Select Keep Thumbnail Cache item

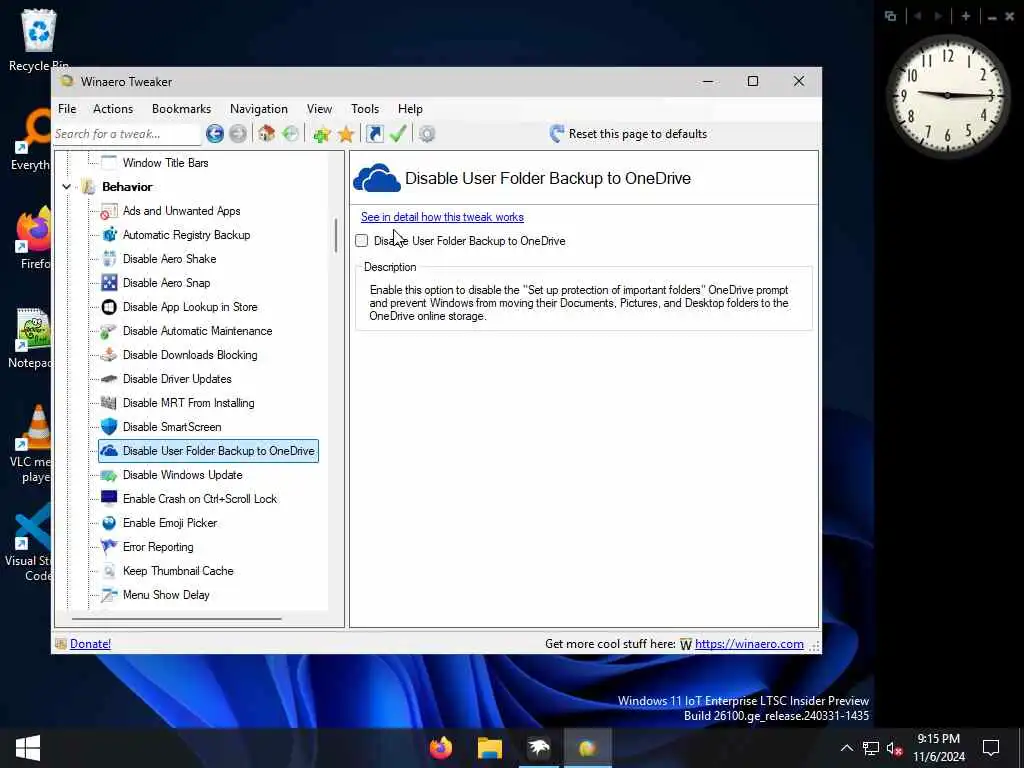click(x=178, y=571)
